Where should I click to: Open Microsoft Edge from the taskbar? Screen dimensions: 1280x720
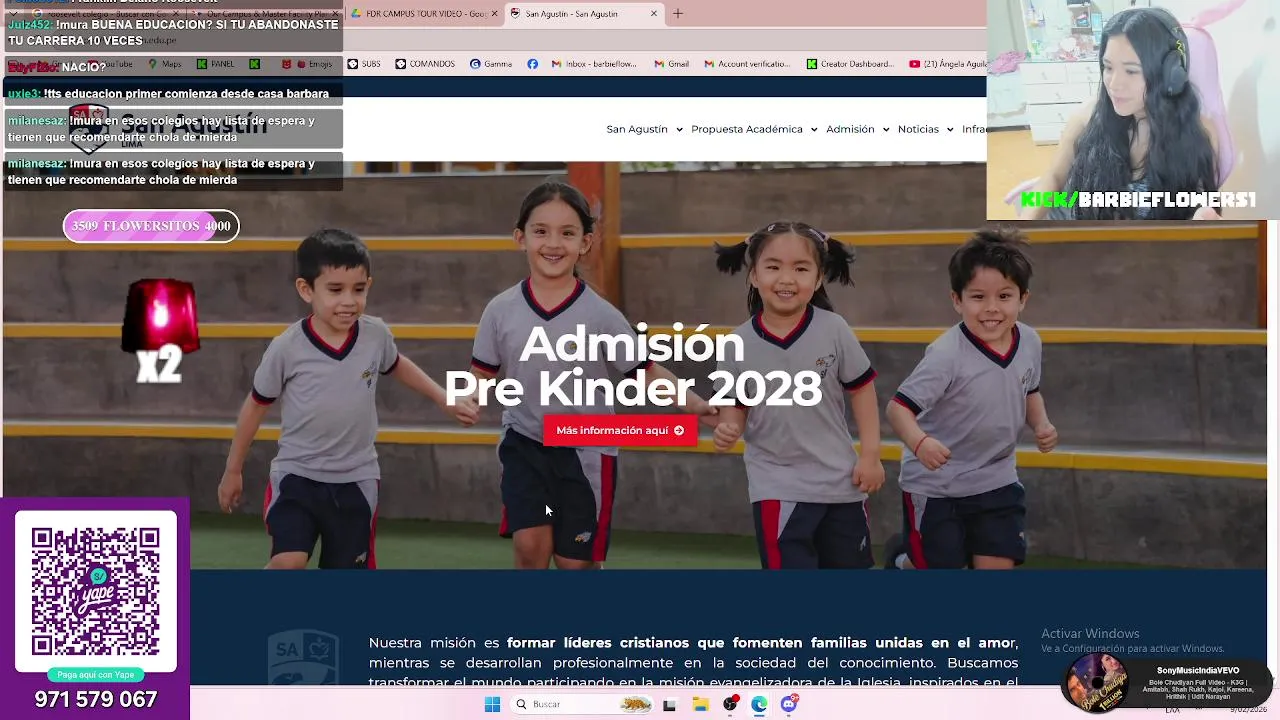(759, 704)
